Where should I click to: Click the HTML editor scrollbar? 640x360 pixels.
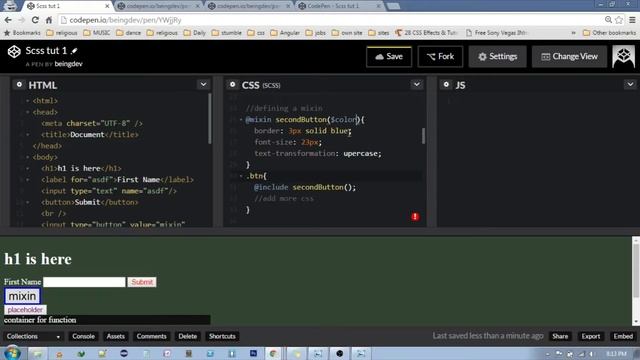pyautogui.click(x=210, y=118)
